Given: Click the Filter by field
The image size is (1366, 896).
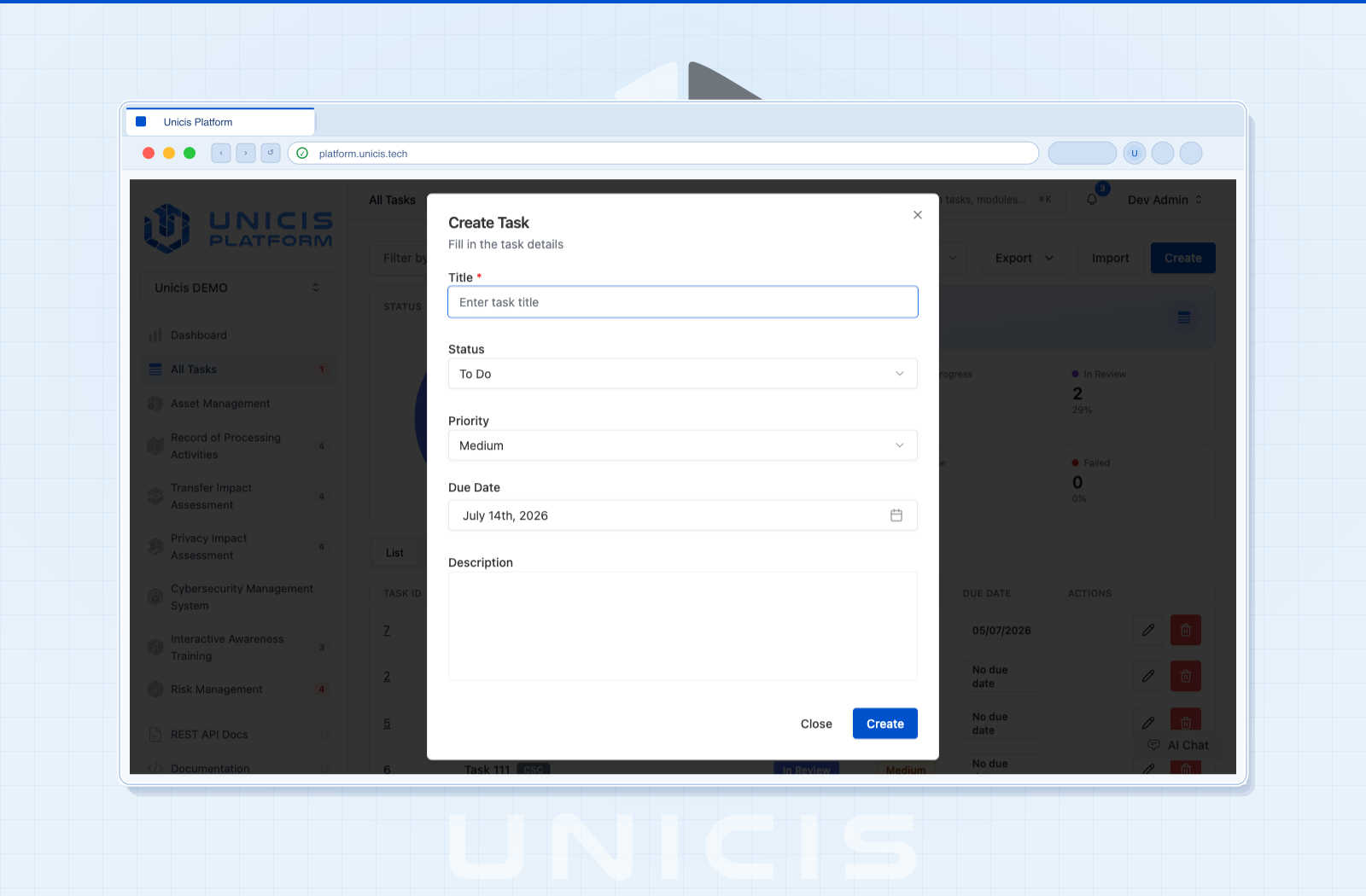Looking at the screenshot, I should click(x=399, y=258).
